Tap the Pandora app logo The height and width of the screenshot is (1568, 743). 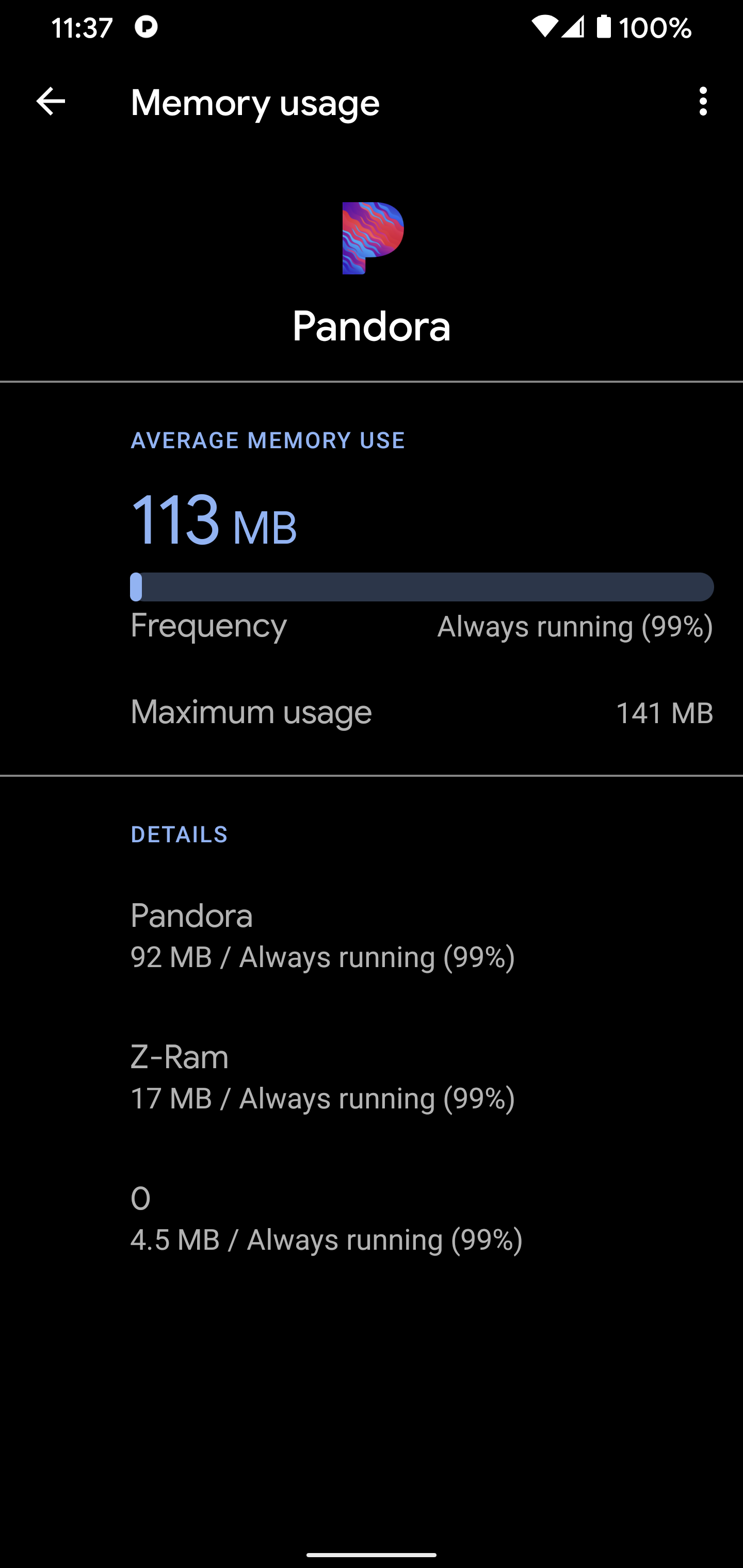[x=372, y=238]
